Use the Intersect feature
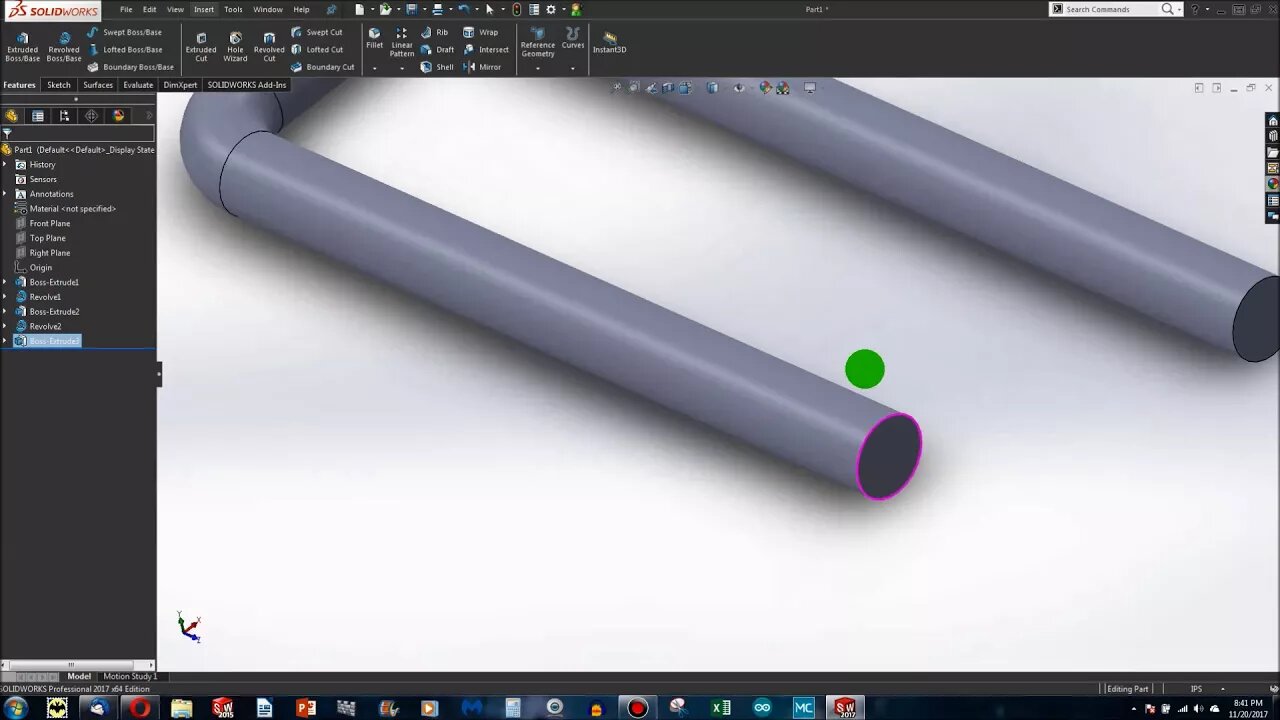Image resolution: width=1280 pixels, height=720 pixels. click(486, 49)
